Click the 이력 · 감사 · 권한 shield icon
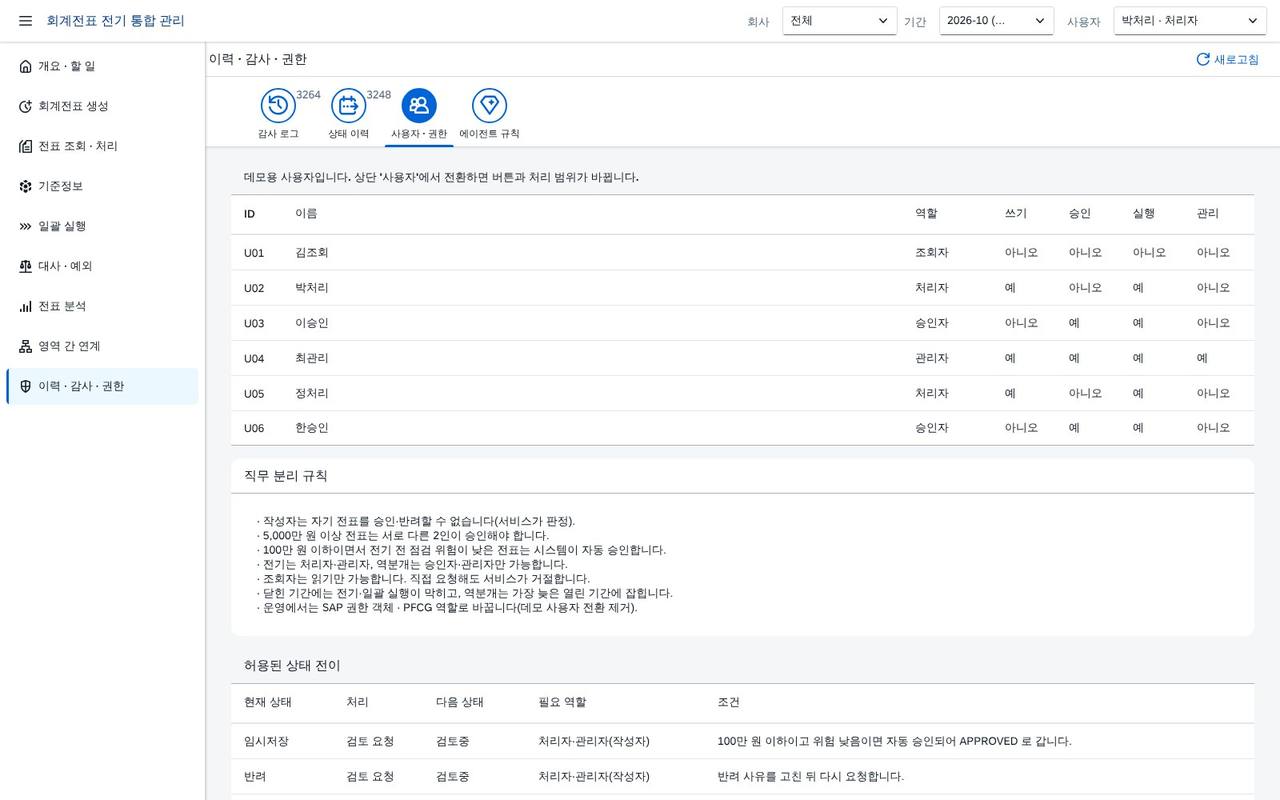Viewport: 1280px width, 800px height. [26, 386]
